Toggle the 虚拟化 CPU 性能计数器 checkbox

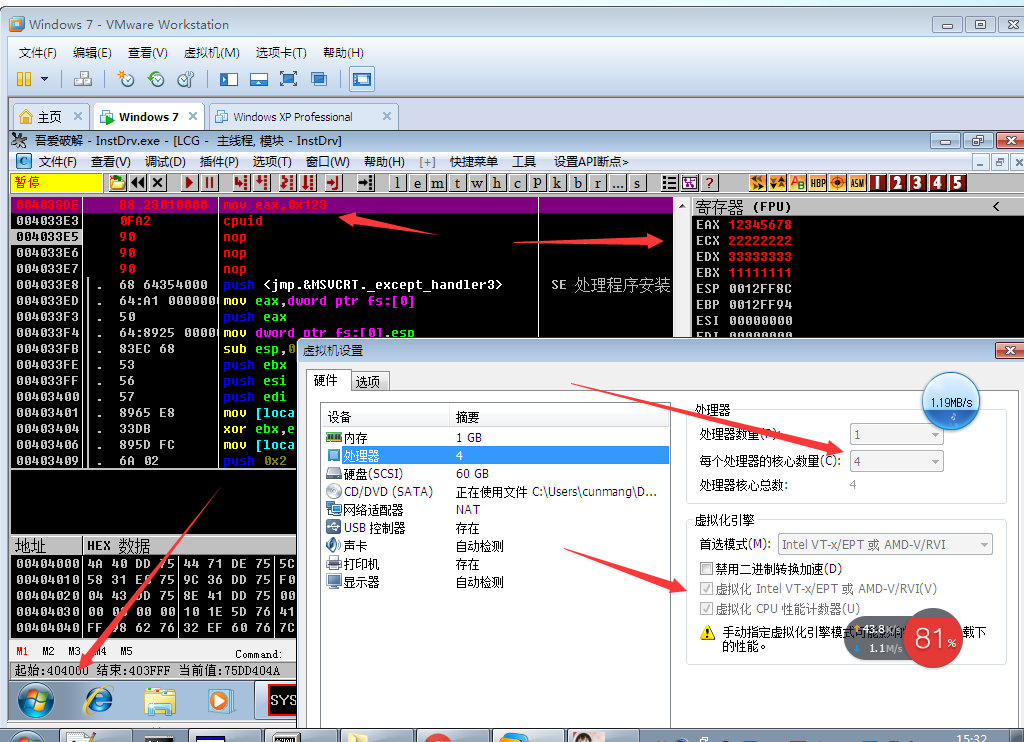[x=706, y=609]
